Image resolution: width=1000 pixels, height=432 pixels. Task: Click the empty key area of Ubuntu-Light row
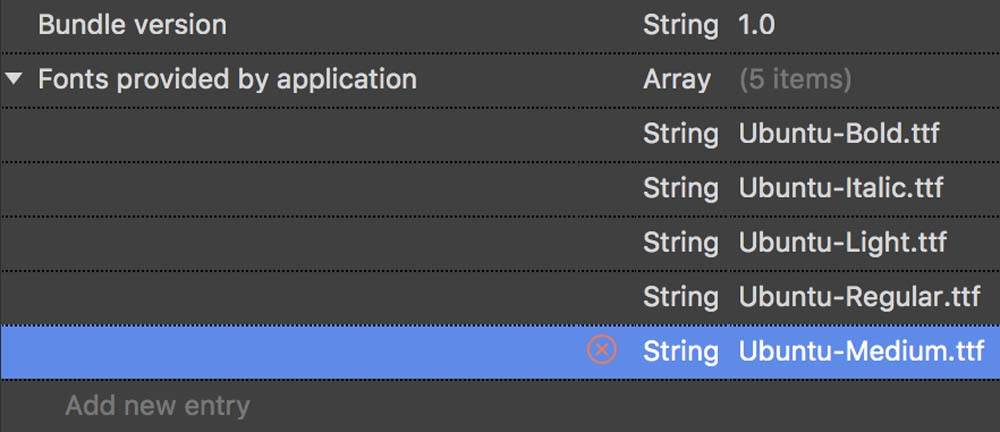tap(300, 242)
